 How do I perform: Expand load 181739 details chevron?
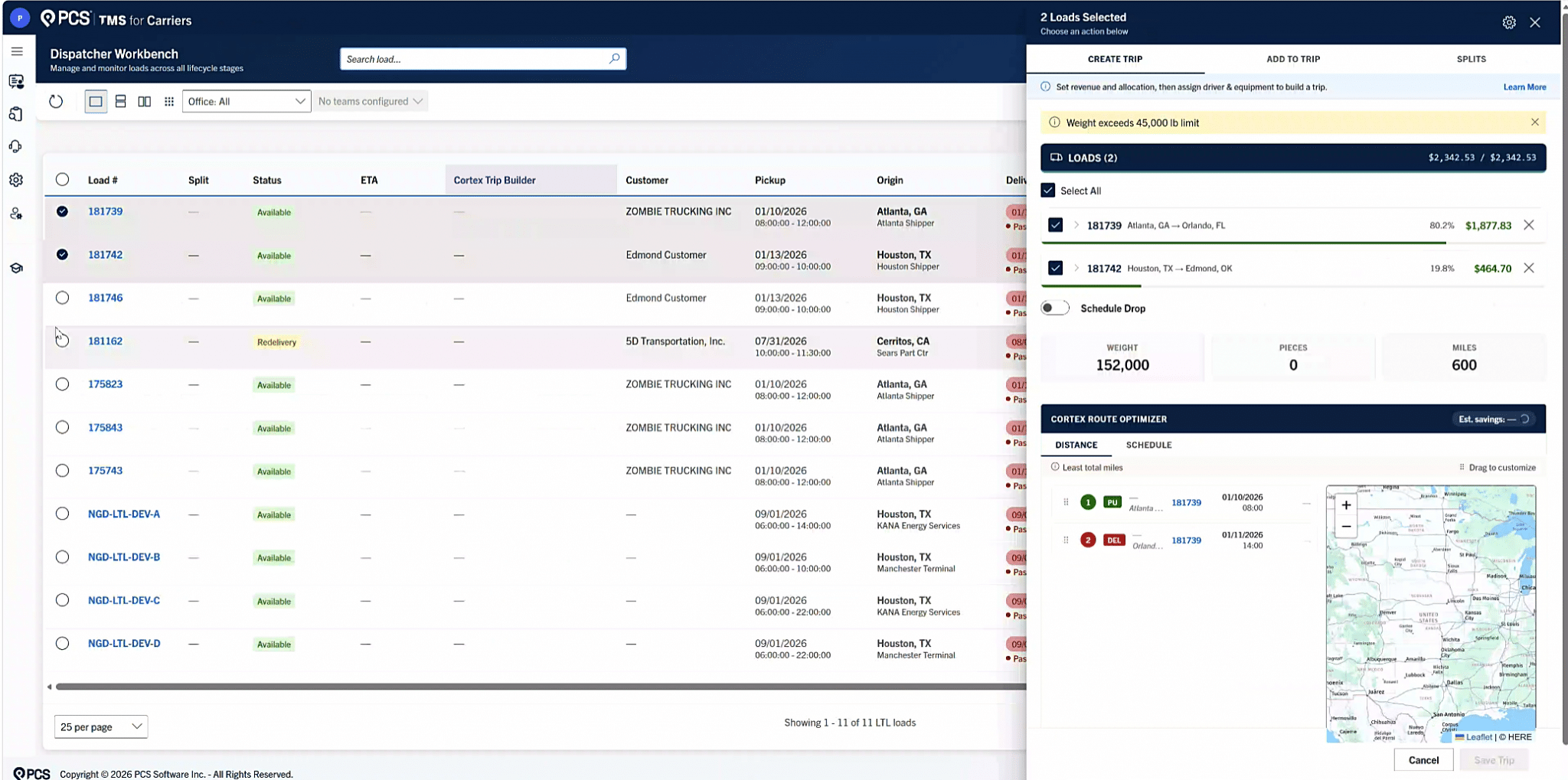click(1076, 225)
